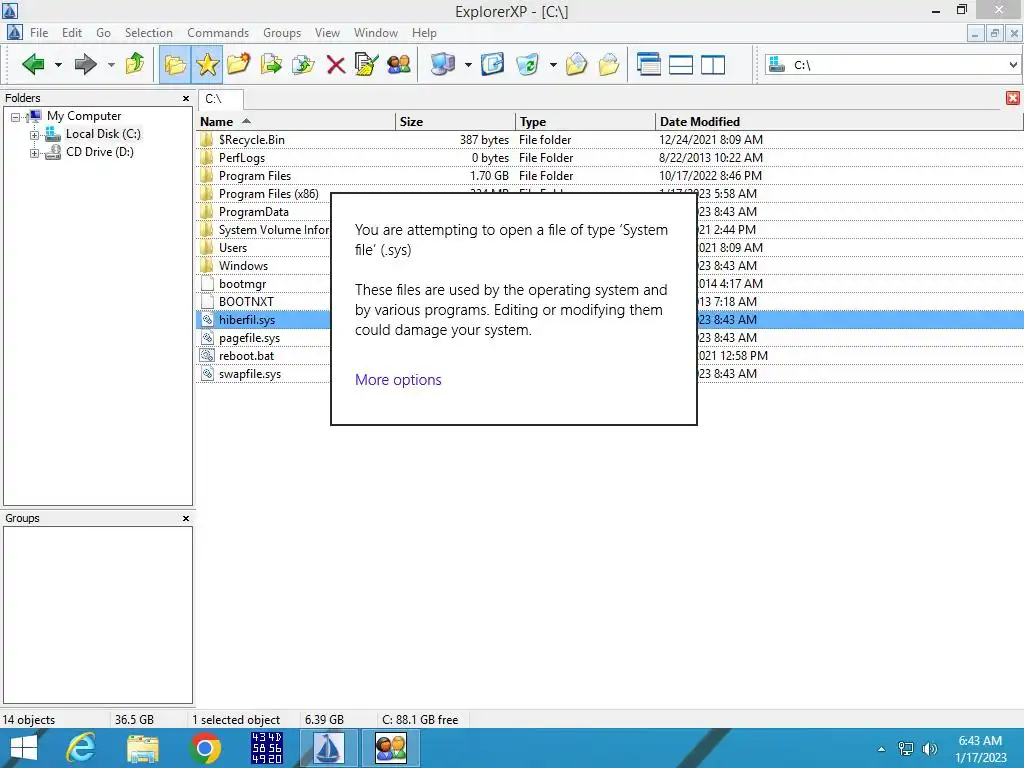This screenshot has width=1024, height=768.
Task: Launch Internet Explorer from taskbar
Action: point(81,748)
